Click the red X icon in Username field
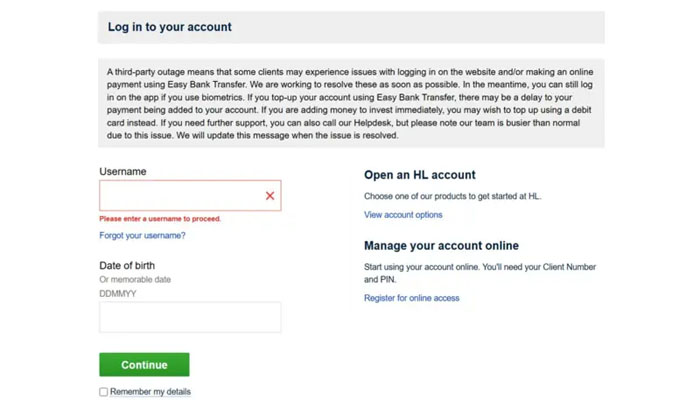 tap(270, 196)
